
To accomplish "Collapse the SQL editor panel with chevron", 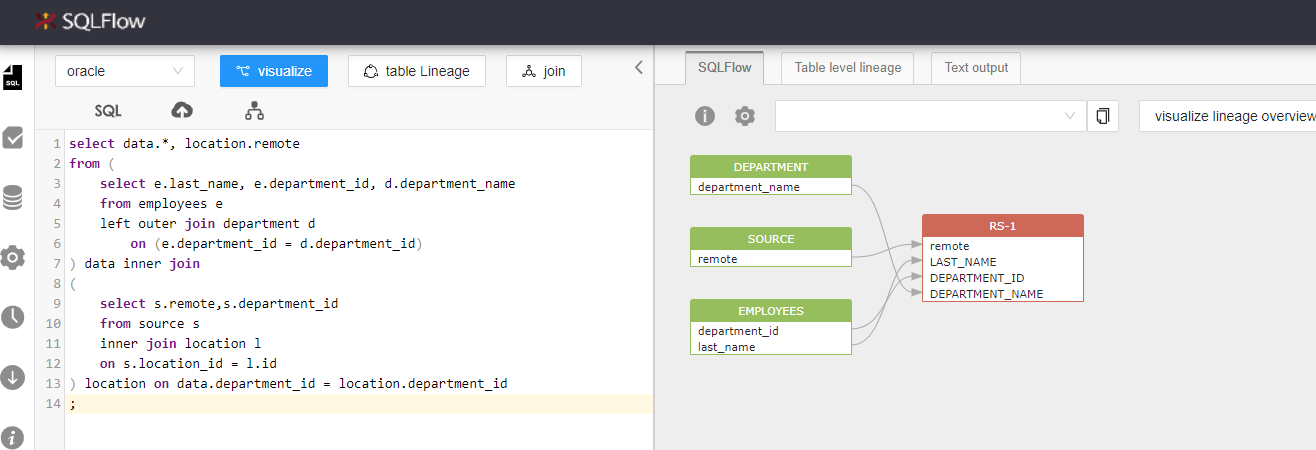I will pyautogui.click(x=639, y=68).
